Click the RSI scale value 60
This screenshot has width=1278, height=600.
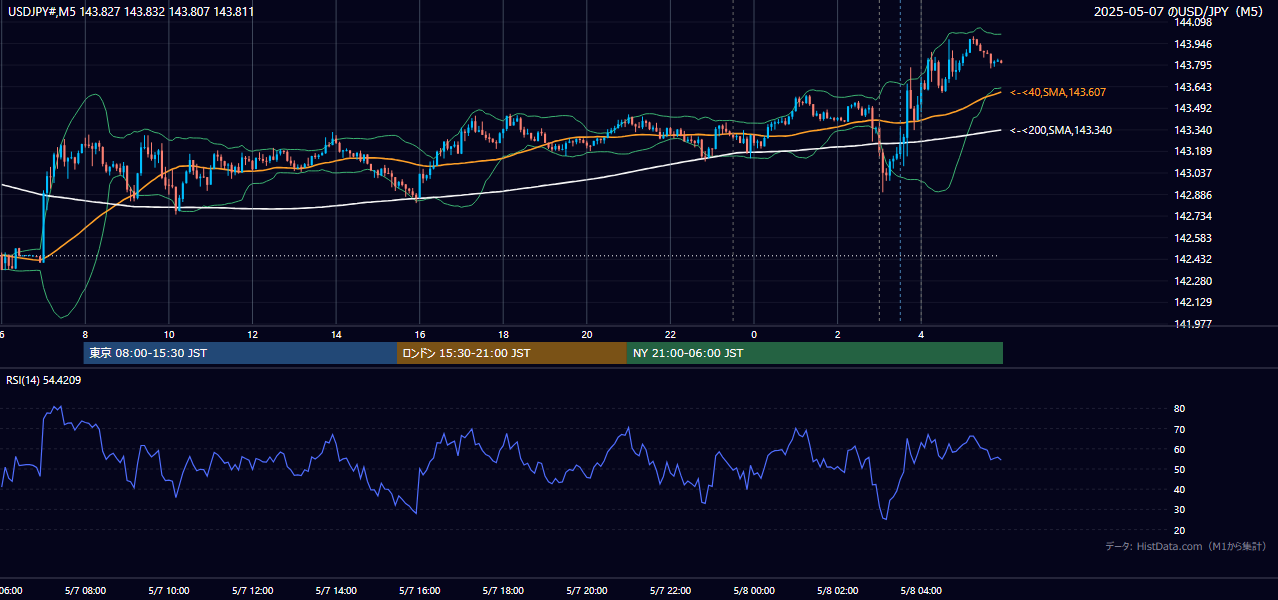point(1180,449)
